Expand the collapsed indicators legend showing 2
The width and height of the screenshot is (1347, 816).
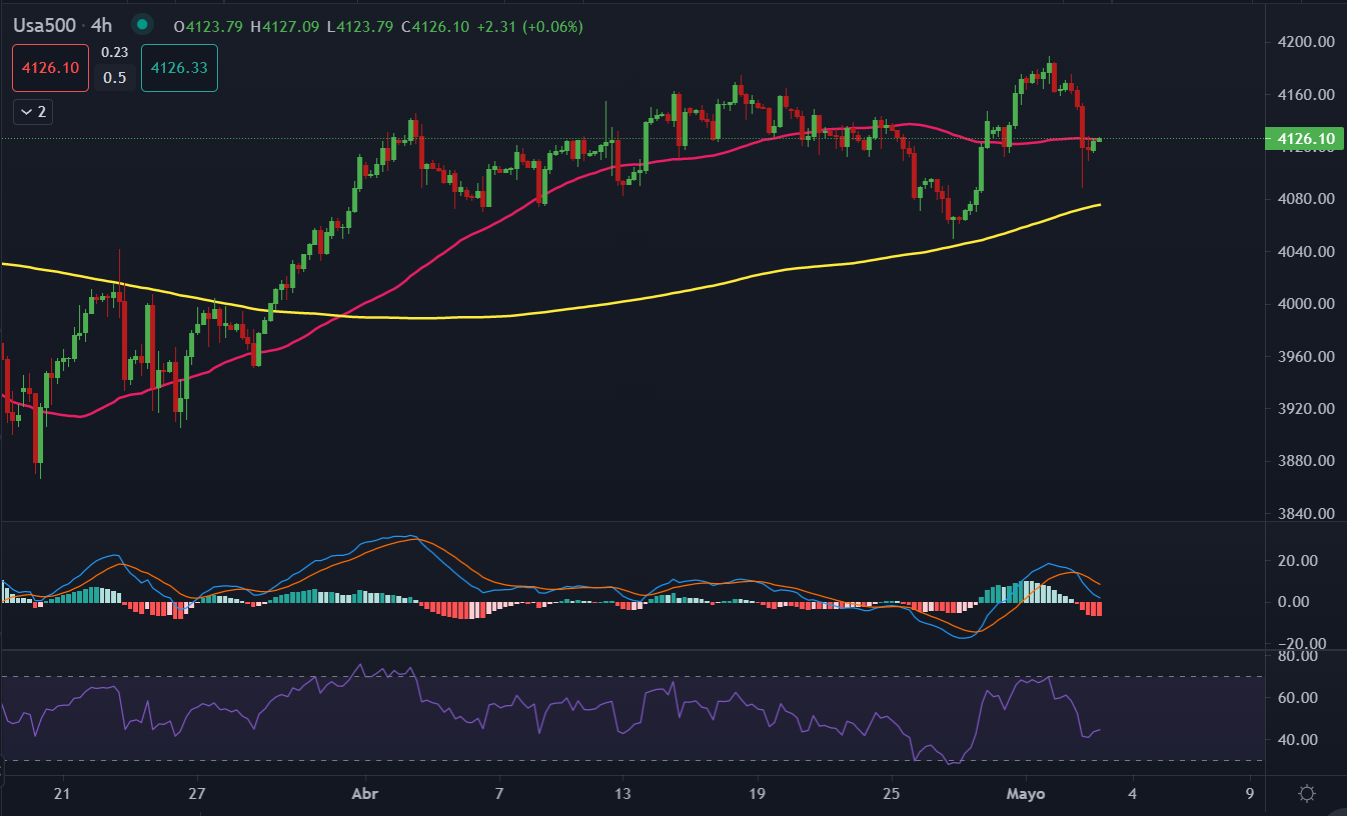point(33,112)
